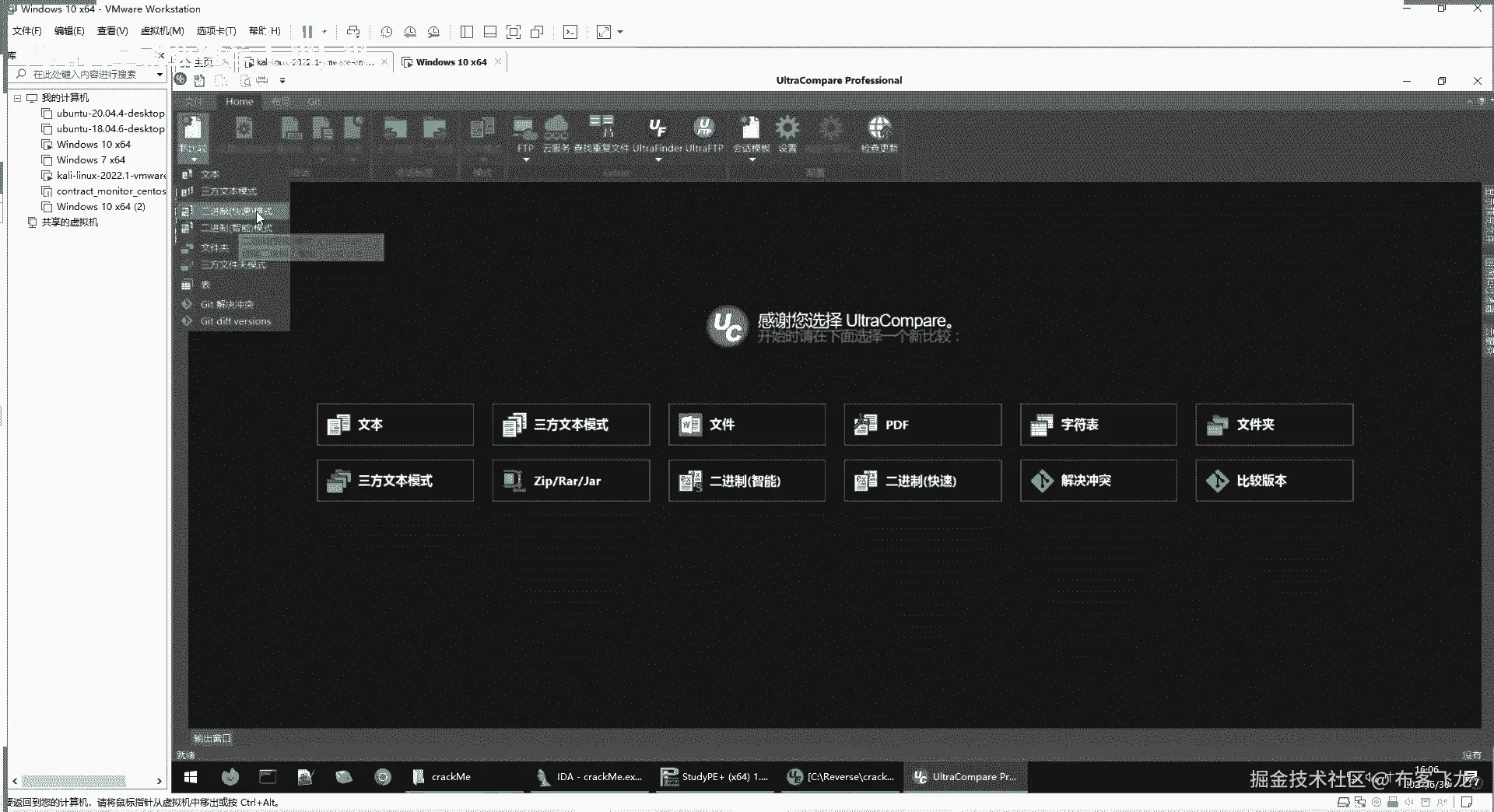The width and height of the screenshot is (1494, 812).
Task: Click the 解决冲突 resolve conflicts button
Action: (1099, 481)
